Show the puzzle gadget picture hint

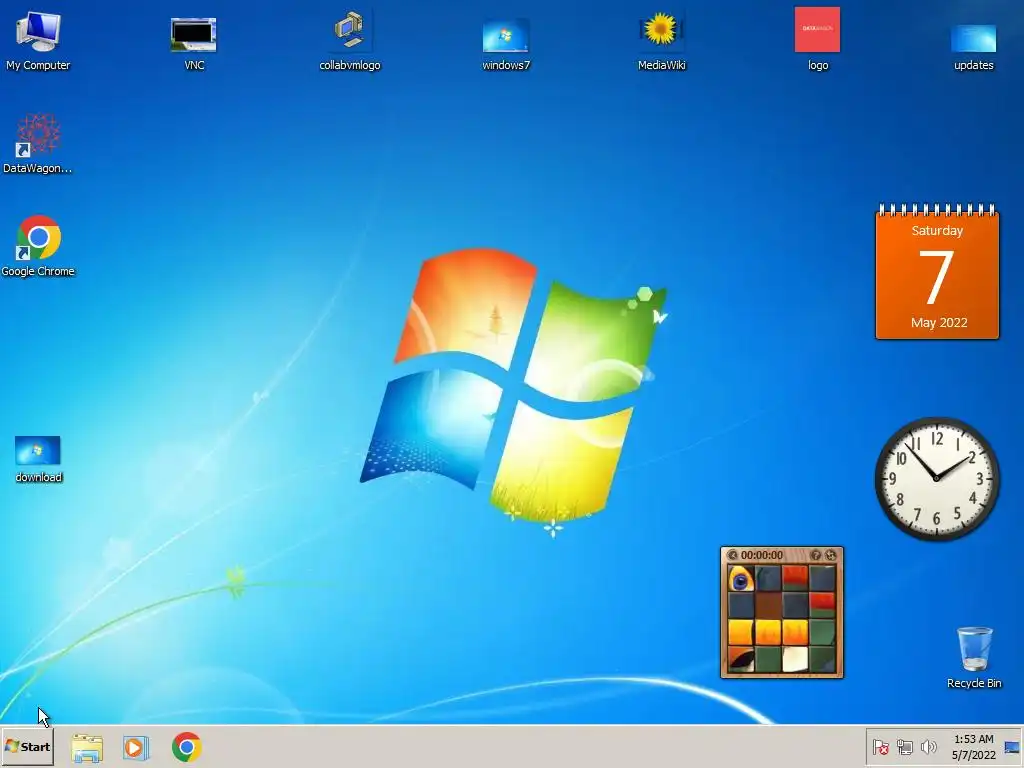pyautogui.click(x=816, y=555)
